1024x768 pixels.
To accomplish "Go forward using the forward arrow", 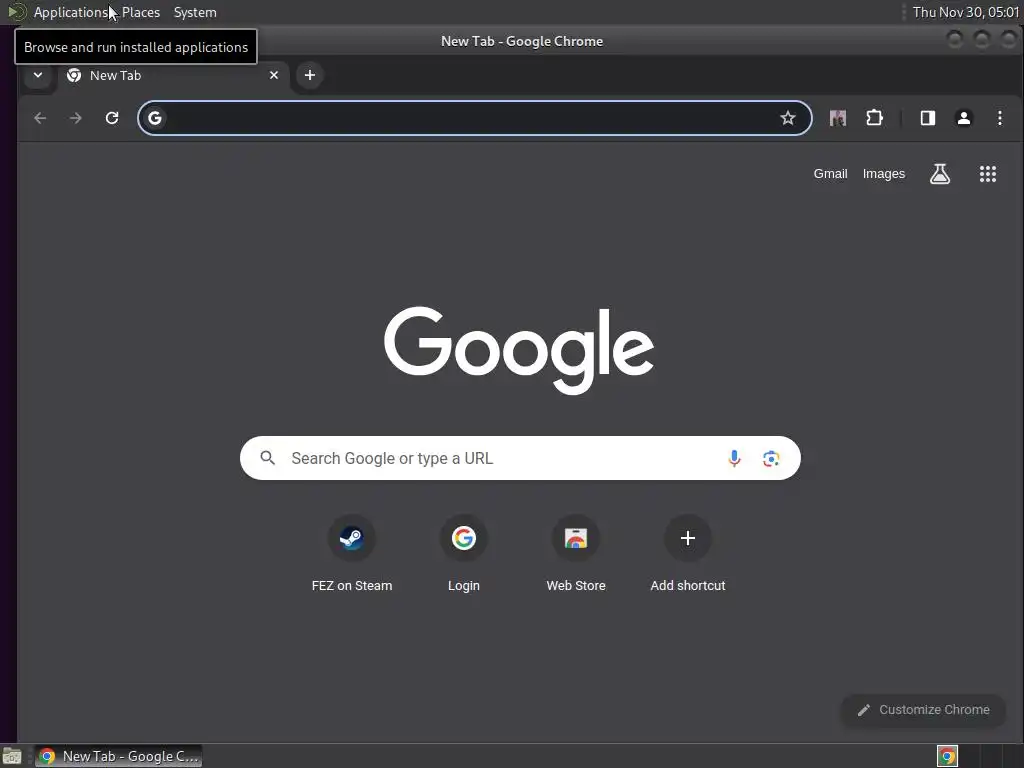I will click(76, 118).
